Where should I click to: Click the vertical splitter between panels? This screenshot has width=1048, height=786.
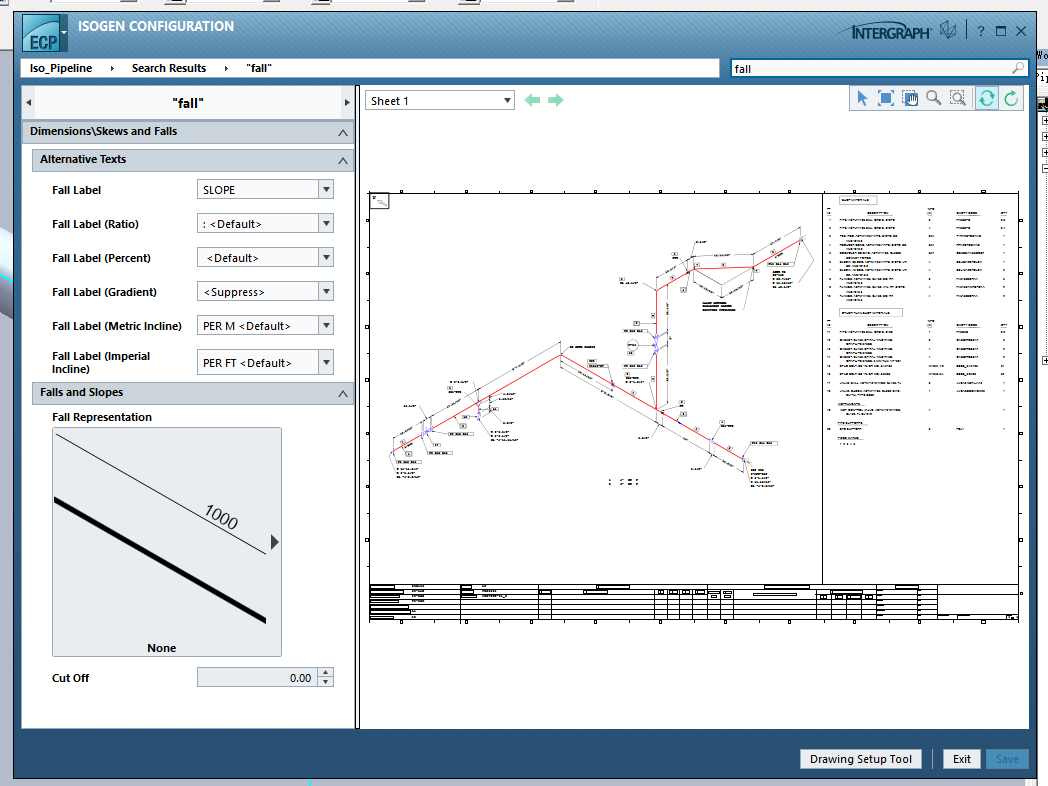pos(358,406)
